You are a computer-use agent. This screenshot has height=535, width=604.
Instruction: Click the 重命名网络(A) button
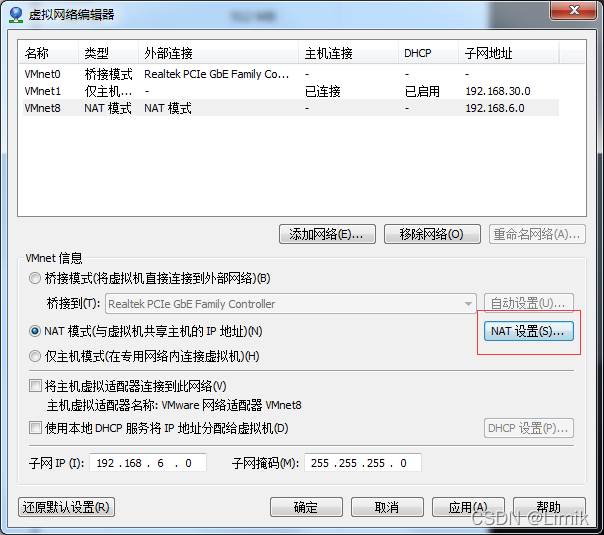(x=537, y=234)
